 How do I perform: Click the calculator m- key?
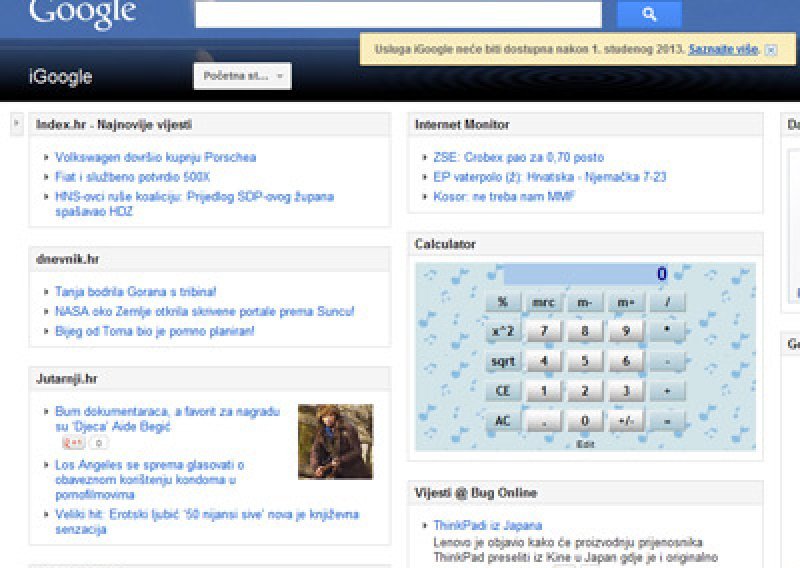585,302
